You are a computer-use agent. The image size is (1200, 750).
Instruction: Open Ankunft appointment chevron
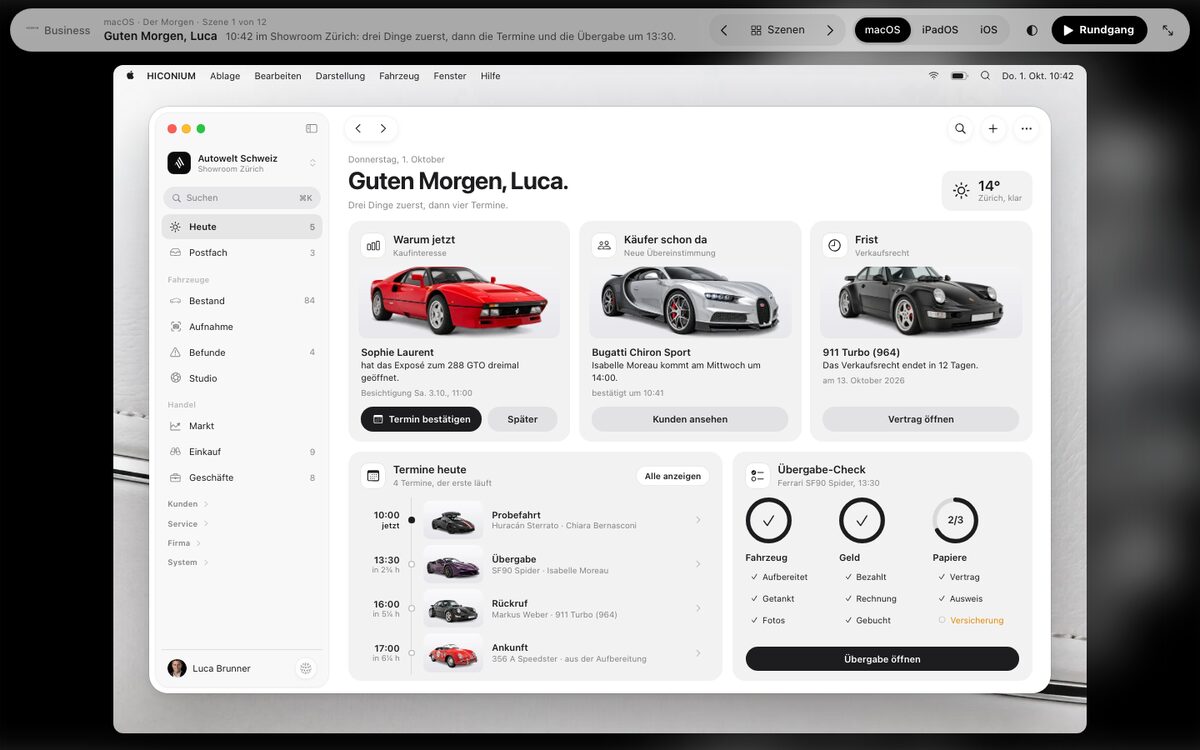(698, 653)
